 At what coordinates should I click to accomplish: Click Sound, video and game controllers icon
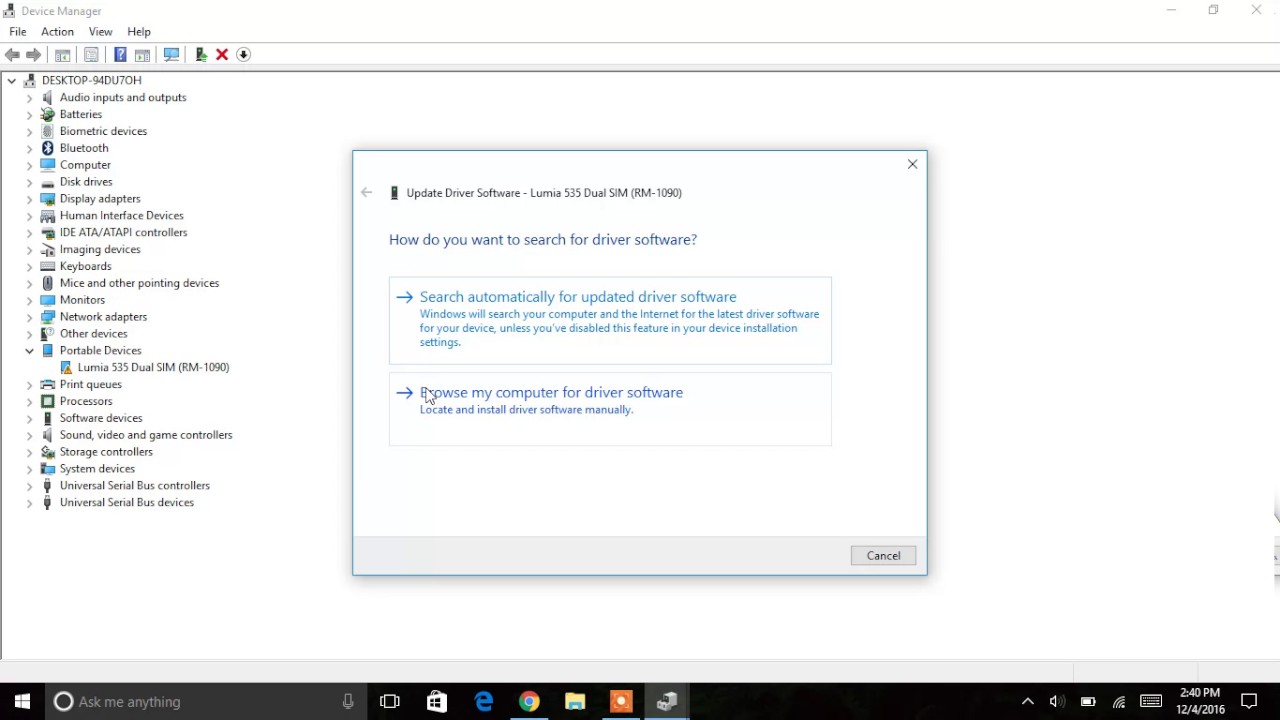click(47, 435)
